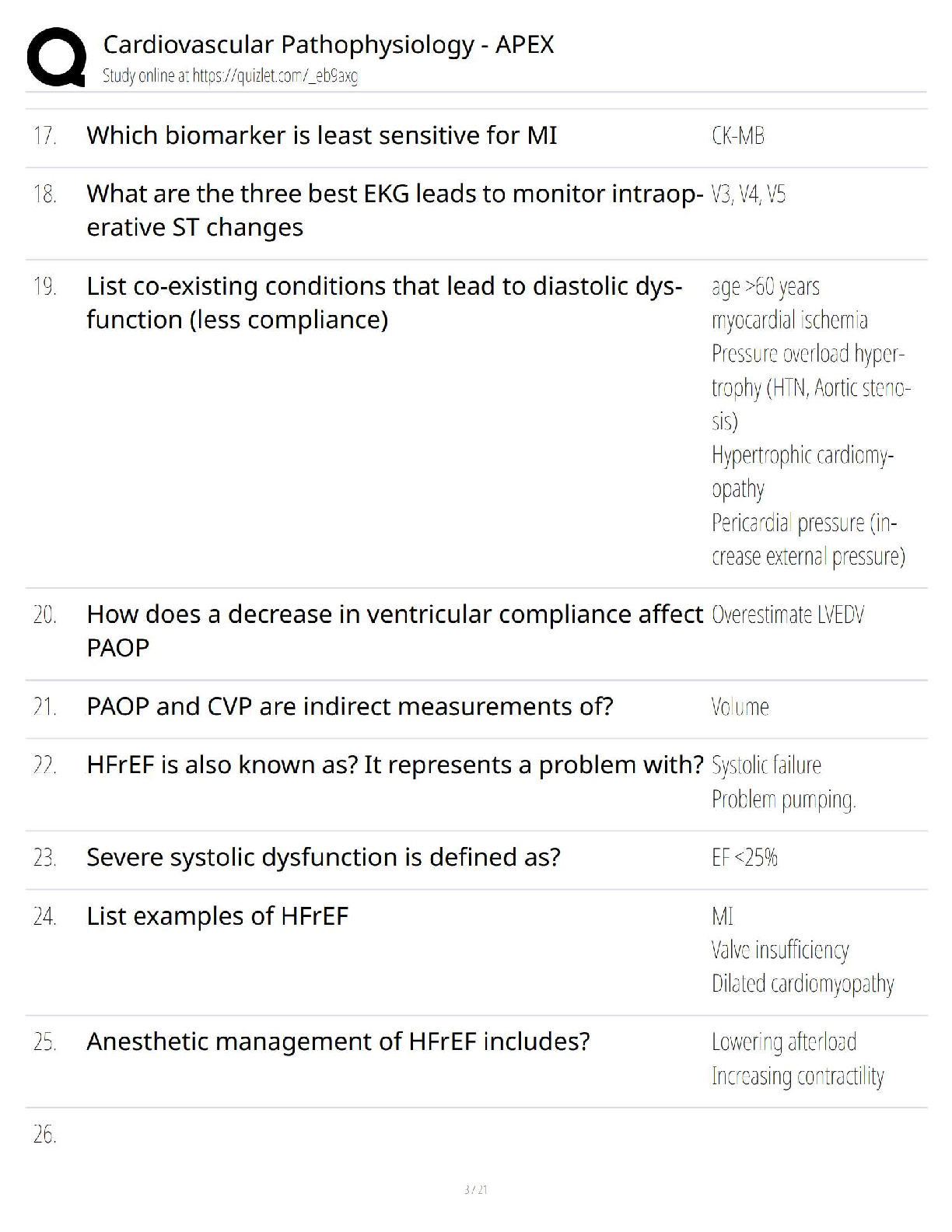This screenshot has width=952, height=1232.
Task: Click the Volume answer text
Action: [740, 707]
